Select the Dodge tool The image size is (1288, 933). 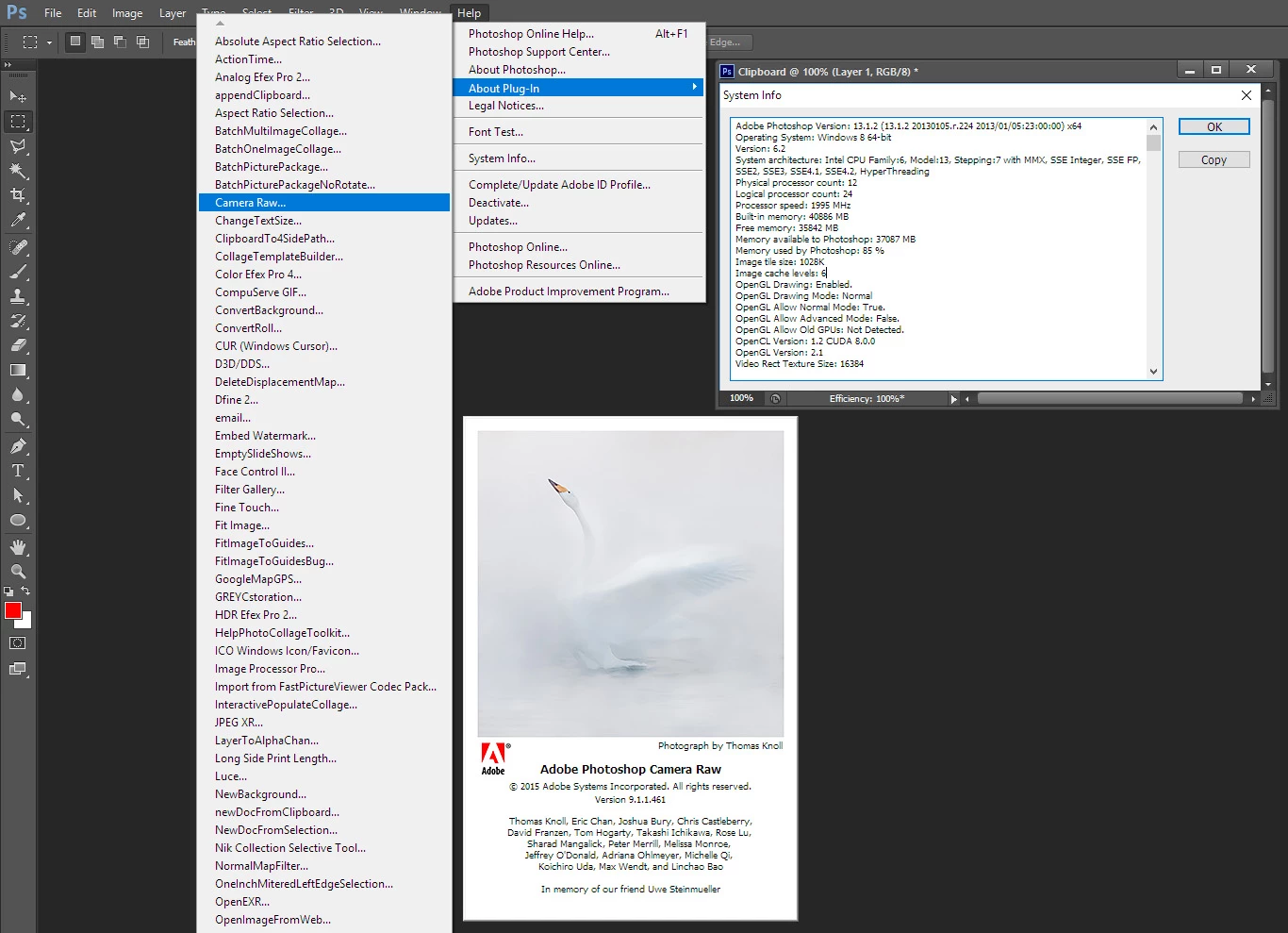pos(18,419)
